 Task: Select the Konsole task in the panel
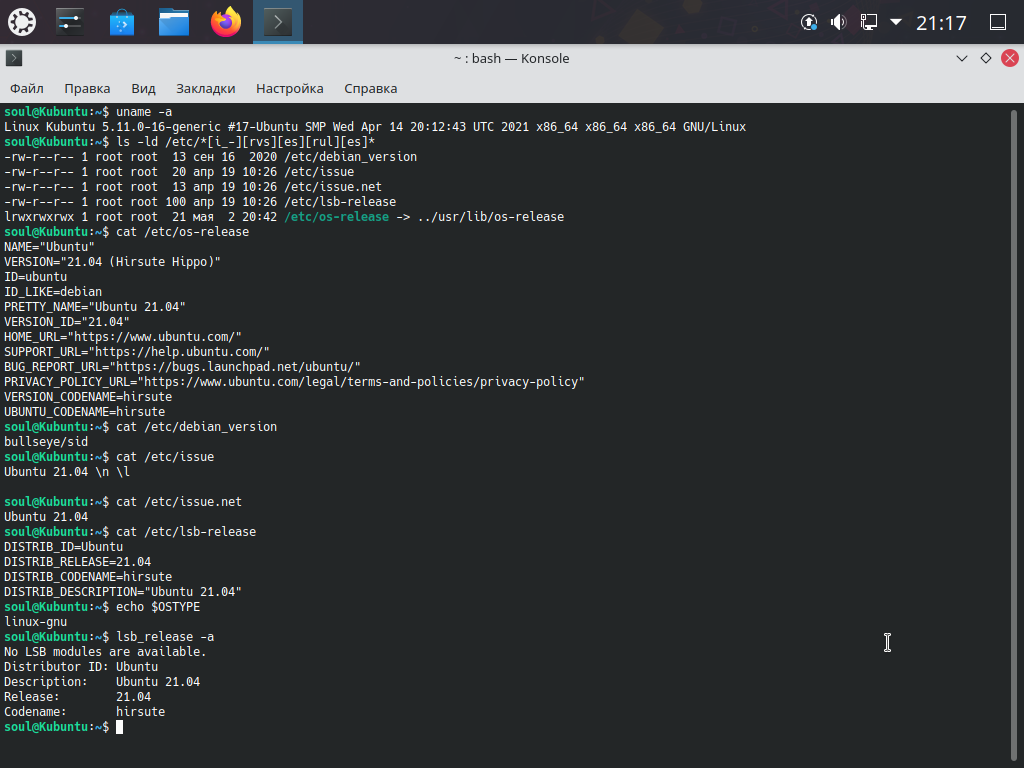pyautogui.click(x=278, y=22)
